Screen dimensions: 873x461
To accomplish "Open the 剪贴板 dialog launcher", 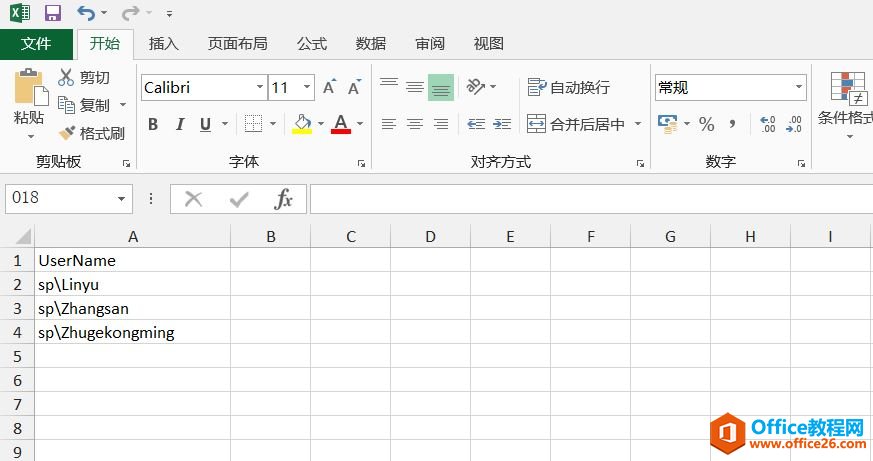I will (x=126, y=163).
